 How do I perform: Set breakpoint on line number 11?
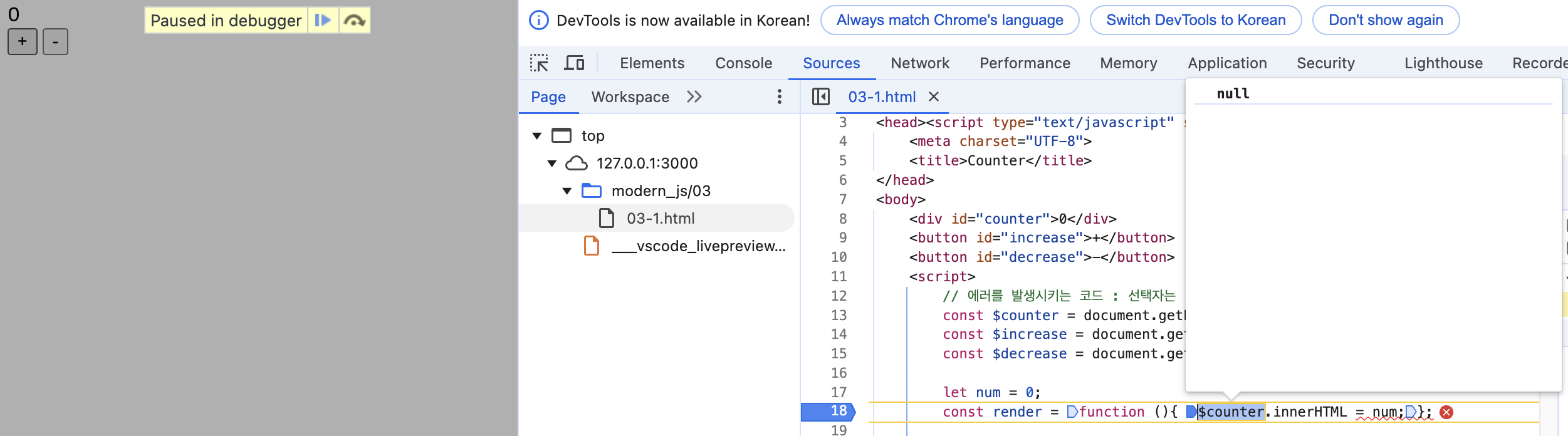pyautogui.click(x=839, y=276)
